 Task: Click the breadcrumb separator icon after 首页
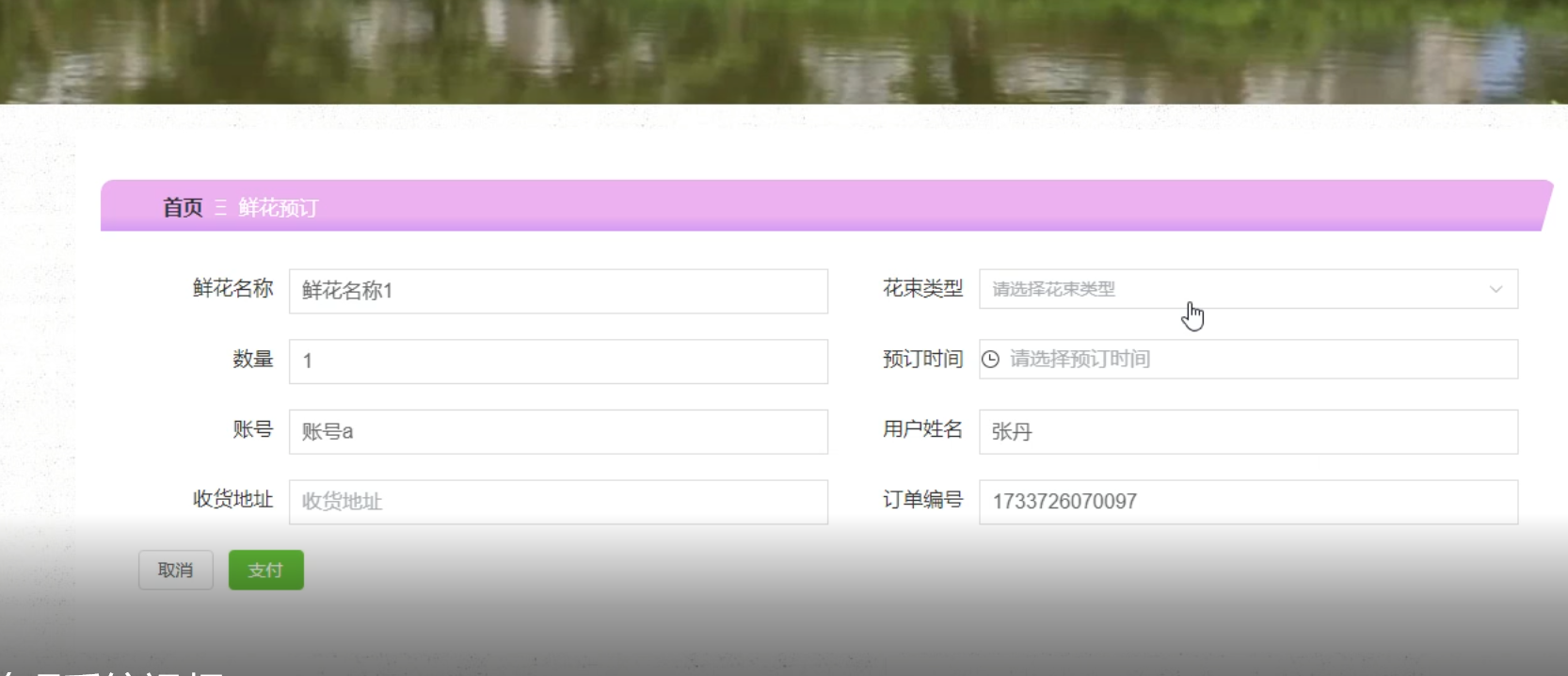coord(220,208)
